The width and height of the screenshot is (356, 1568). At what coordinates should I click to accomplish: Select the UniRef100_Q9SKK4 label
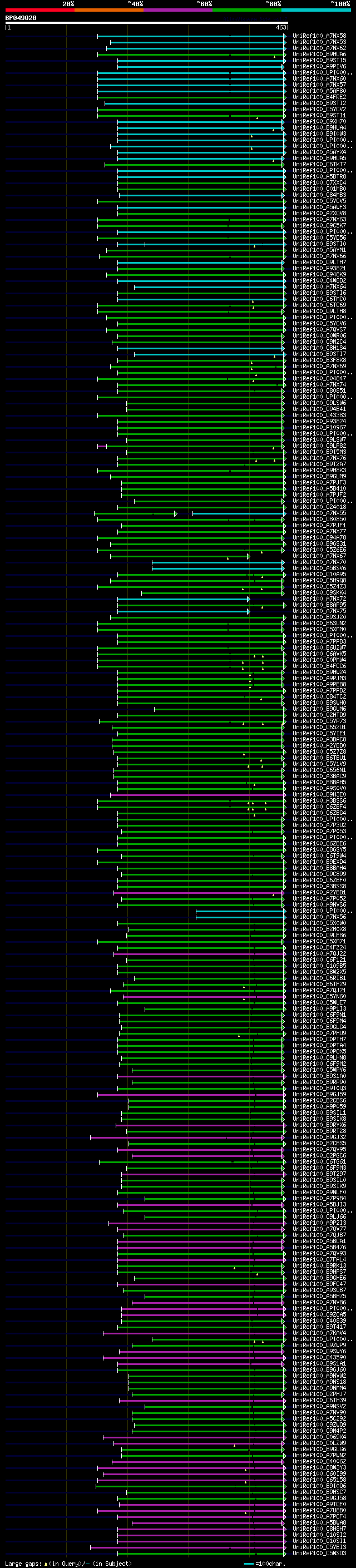[319, 592]
